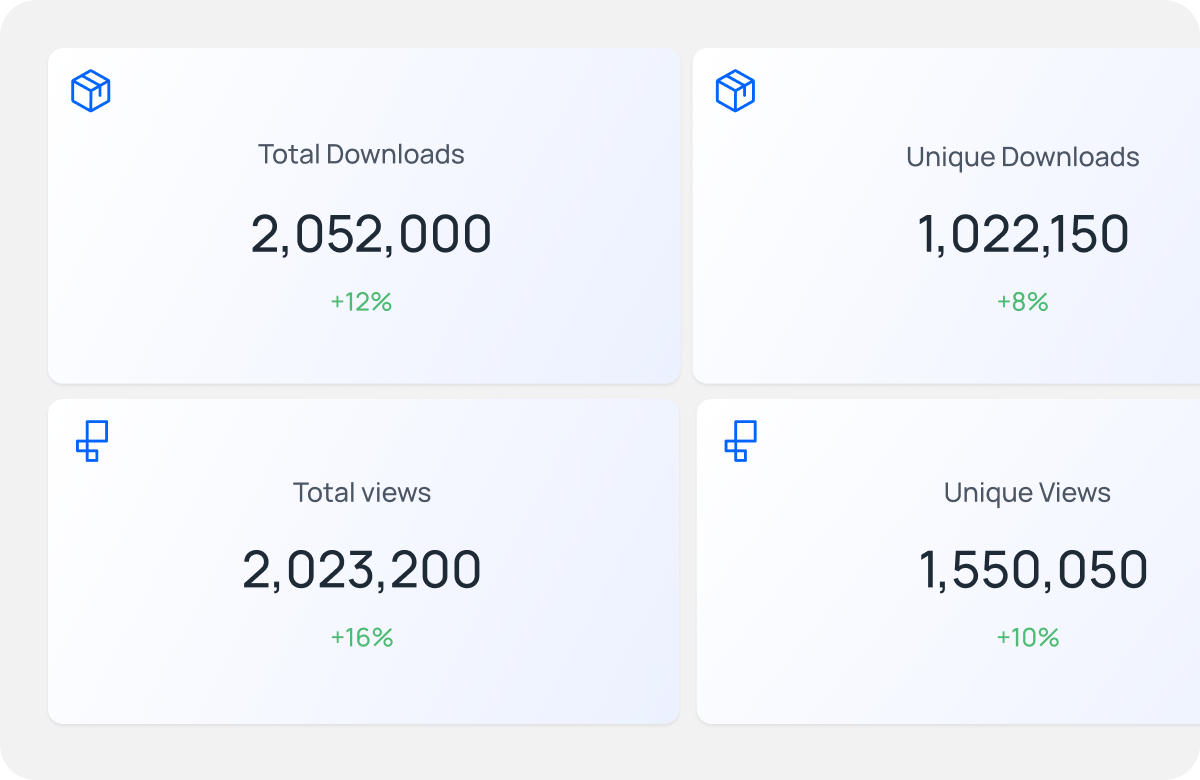Click the +10% growth indicator
The image size is (1200, 780).
tap(1027, 637)
